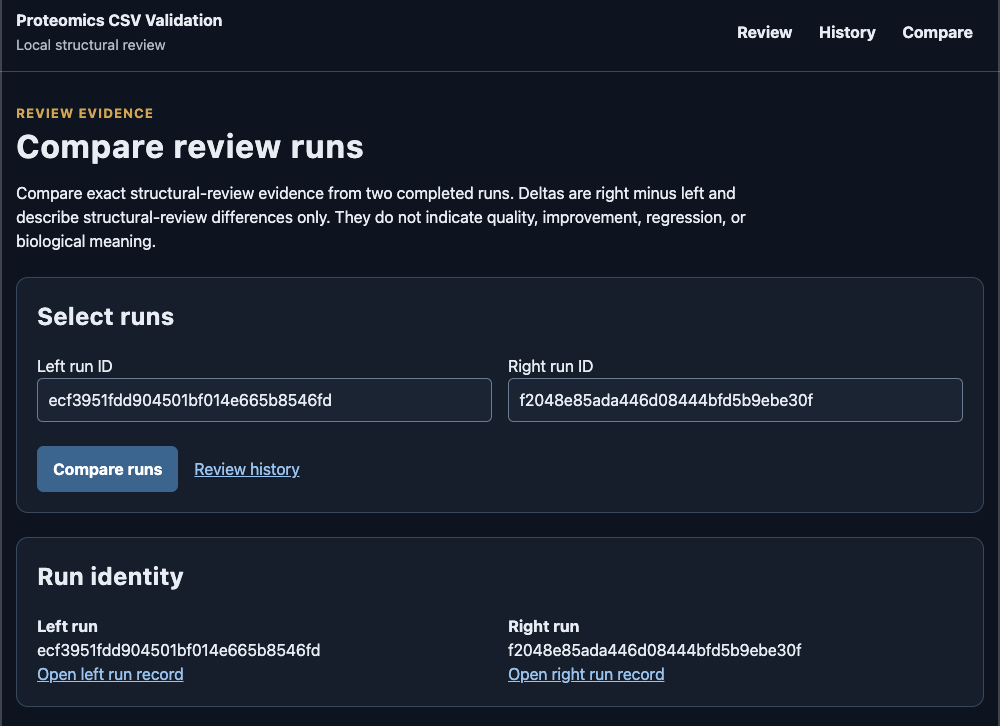Click the REVIEW EVIDENCE label

pos(85,114)
